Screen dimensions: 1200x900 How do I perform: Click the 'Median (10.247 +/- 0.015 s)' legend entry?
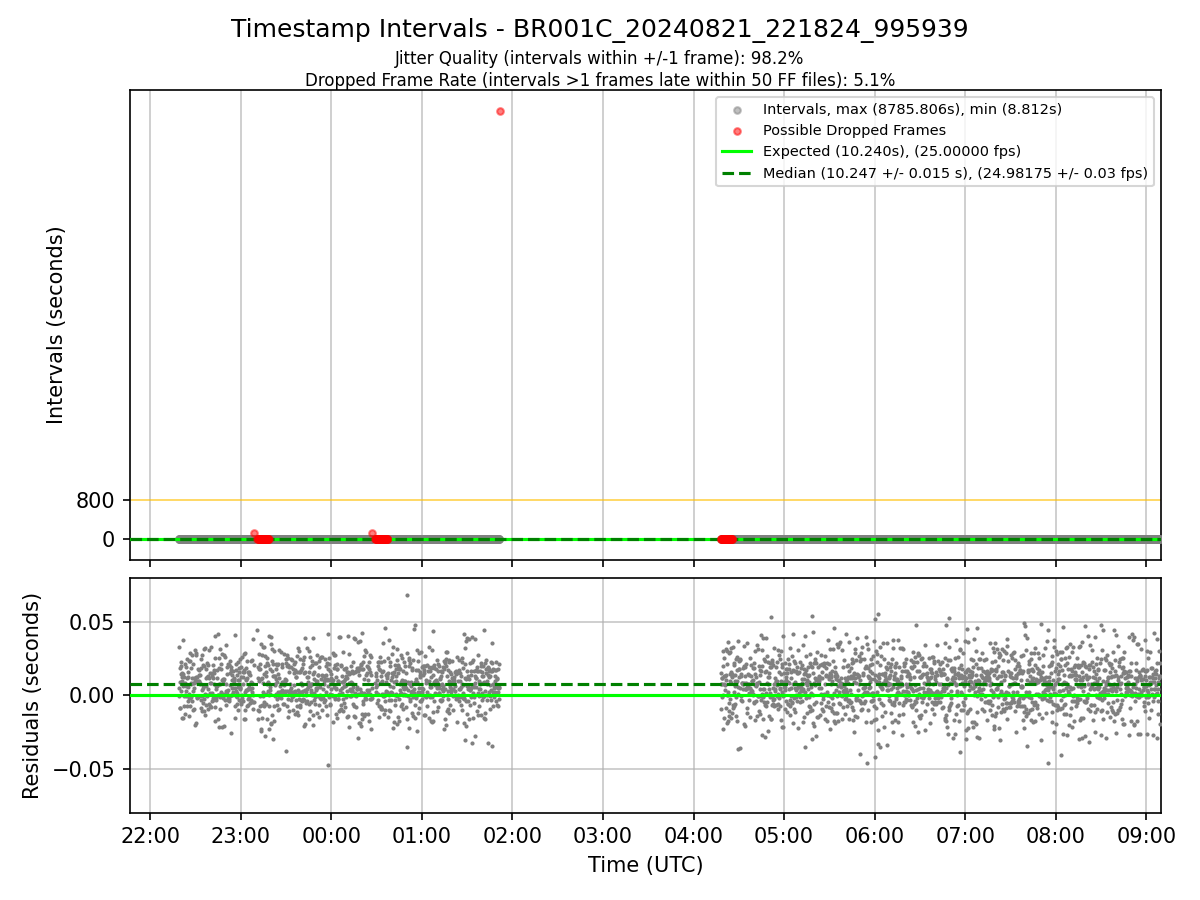[955, 173]
